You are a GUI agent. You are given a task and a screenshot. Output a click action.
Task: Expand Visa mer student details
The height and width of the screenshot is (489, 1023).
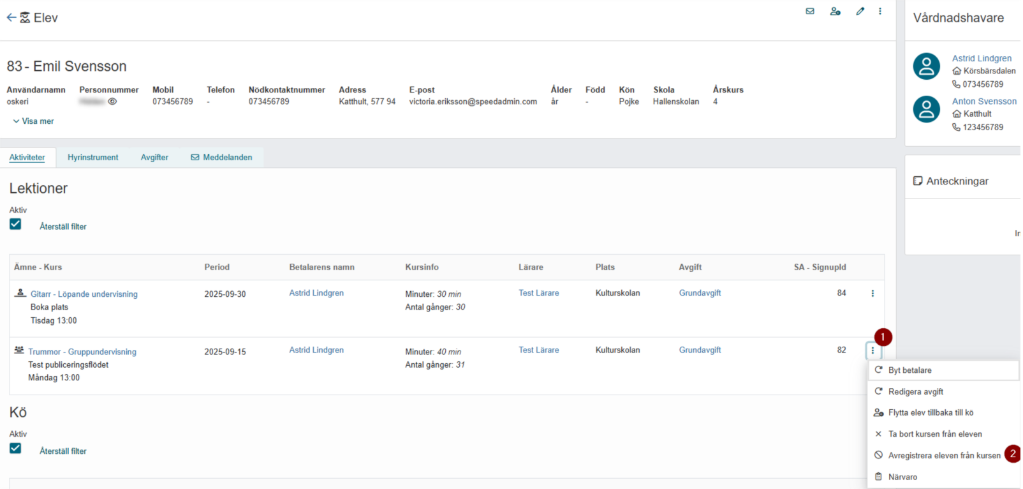pos(33,121)
